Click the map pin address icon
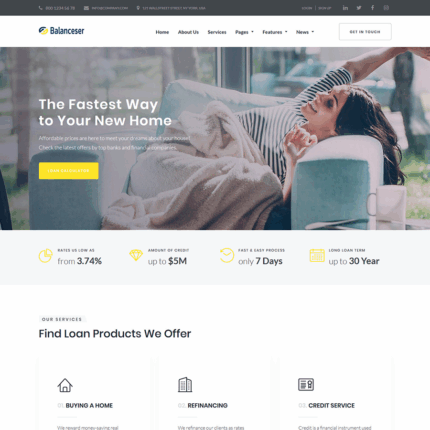430x430 pixels. pyautogui.click(x=138, y=8)
